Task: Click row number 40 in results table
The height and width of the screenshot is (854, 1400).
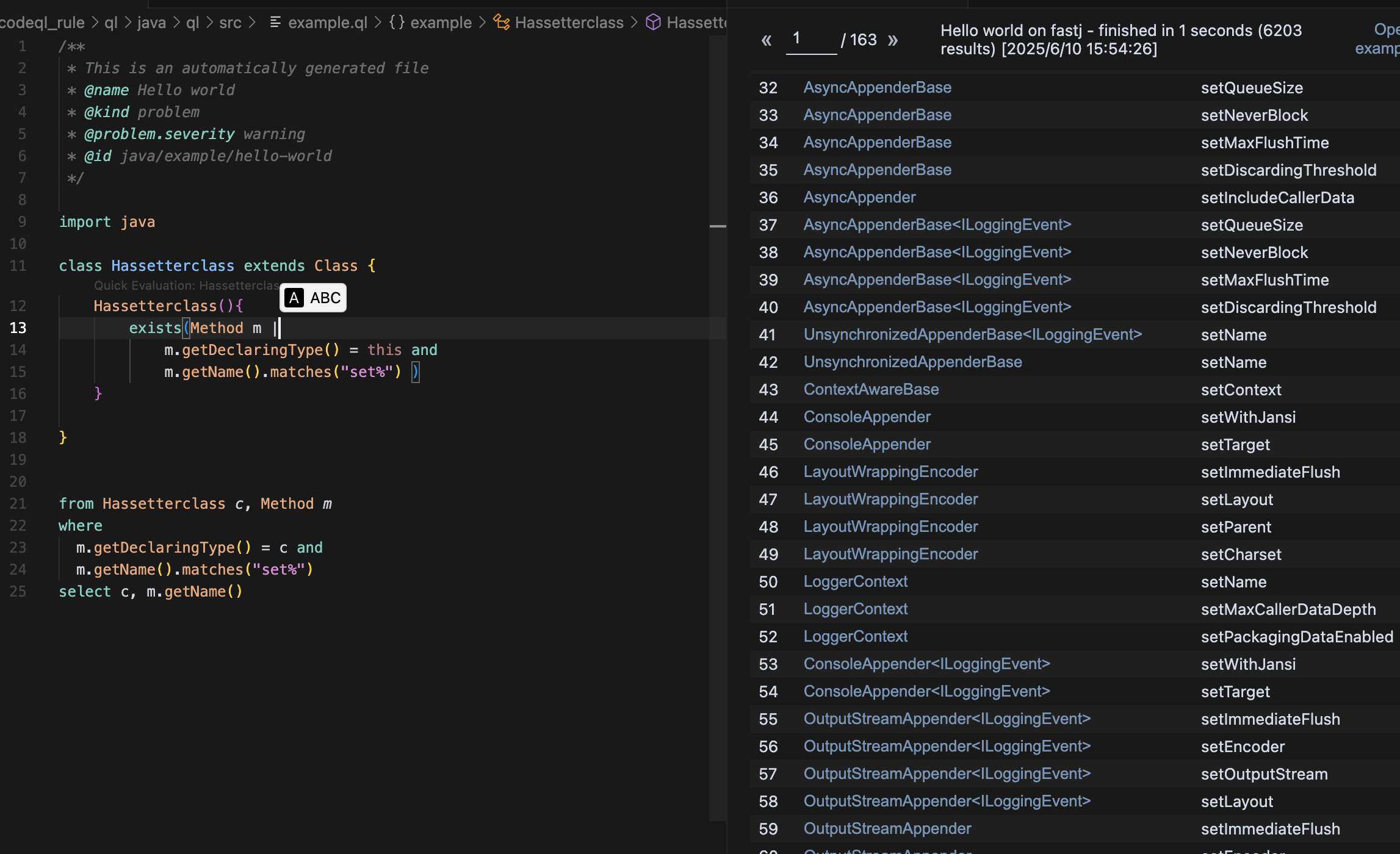Action: pyautogui.click(x=768, y=307)
